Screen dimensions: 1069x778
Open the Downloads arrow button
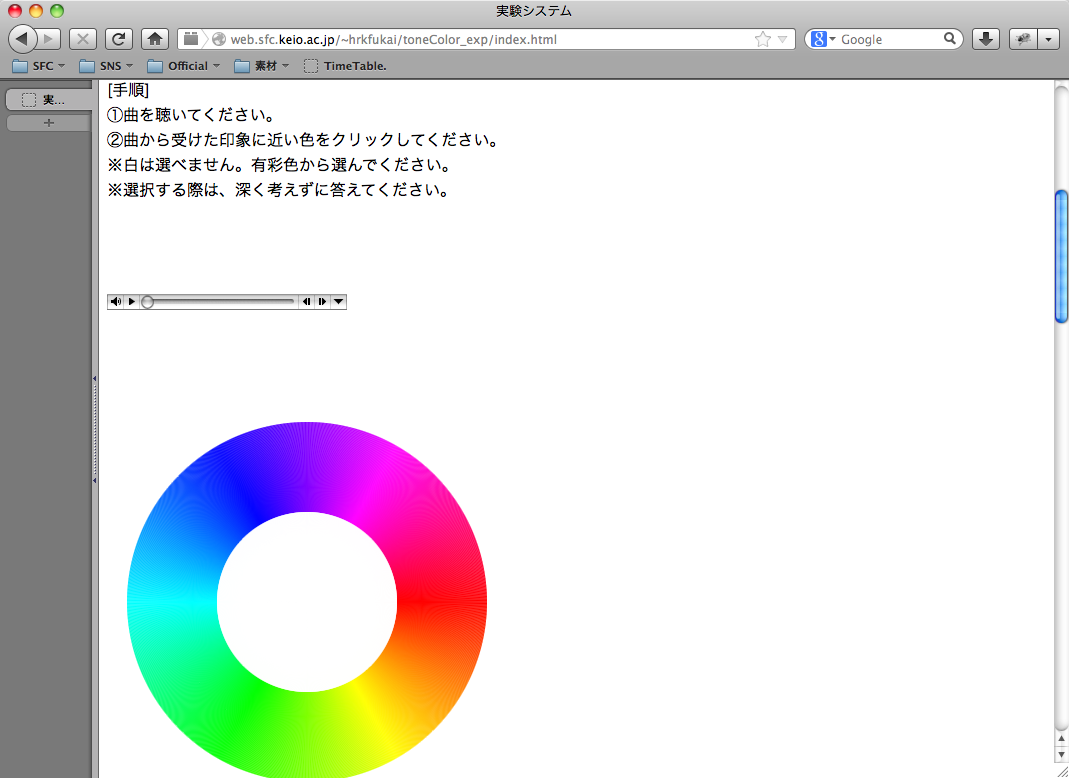click(986, 39)
